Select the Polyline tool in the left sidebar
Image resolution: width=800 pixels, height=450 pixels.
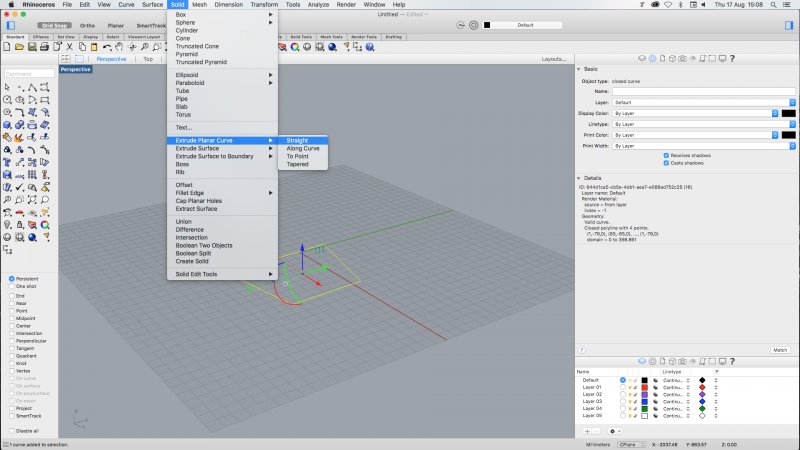click(x=32, y=87)
